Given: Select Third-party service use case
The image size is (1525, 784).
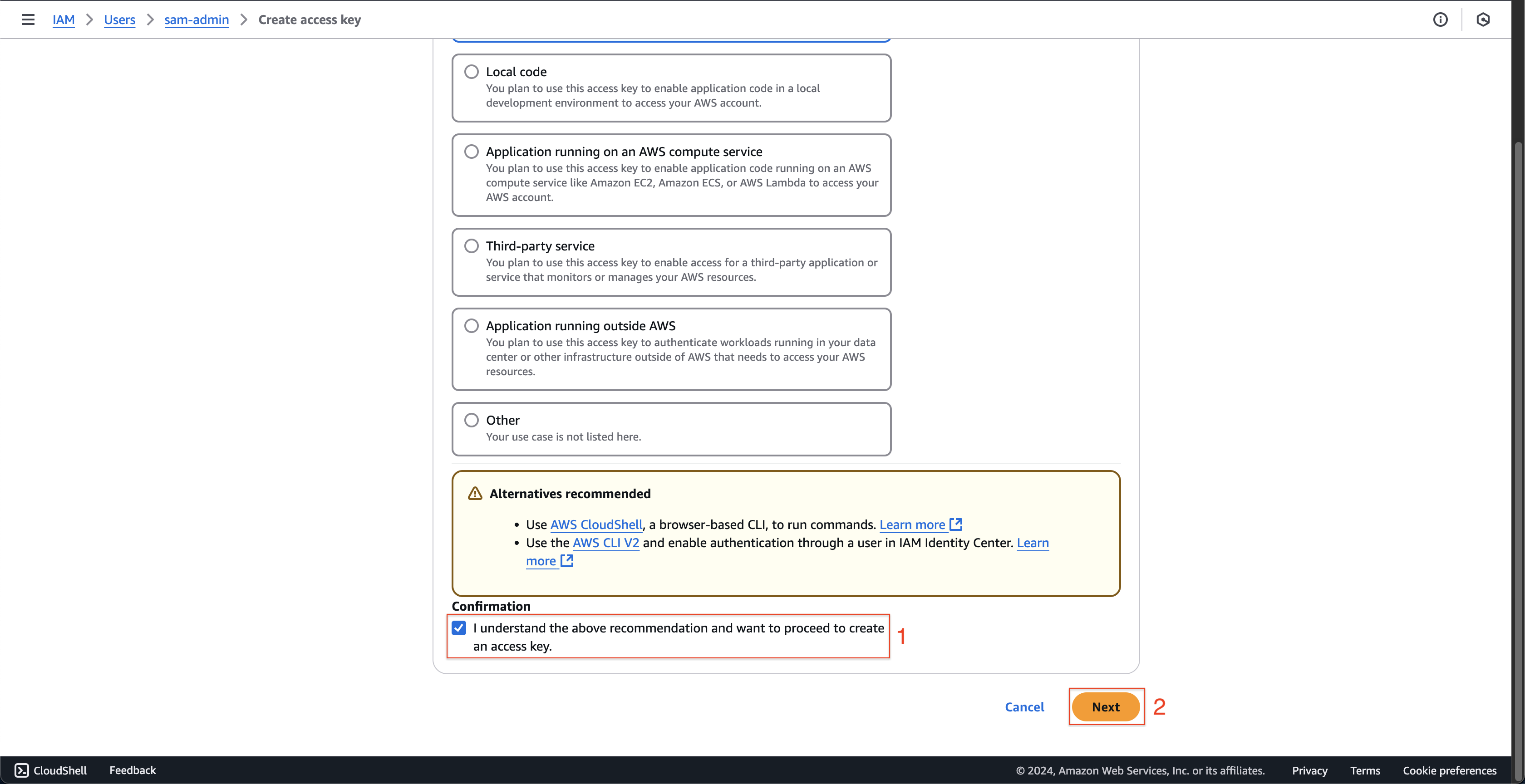Looking at the screenshot, I should point(470,245).
